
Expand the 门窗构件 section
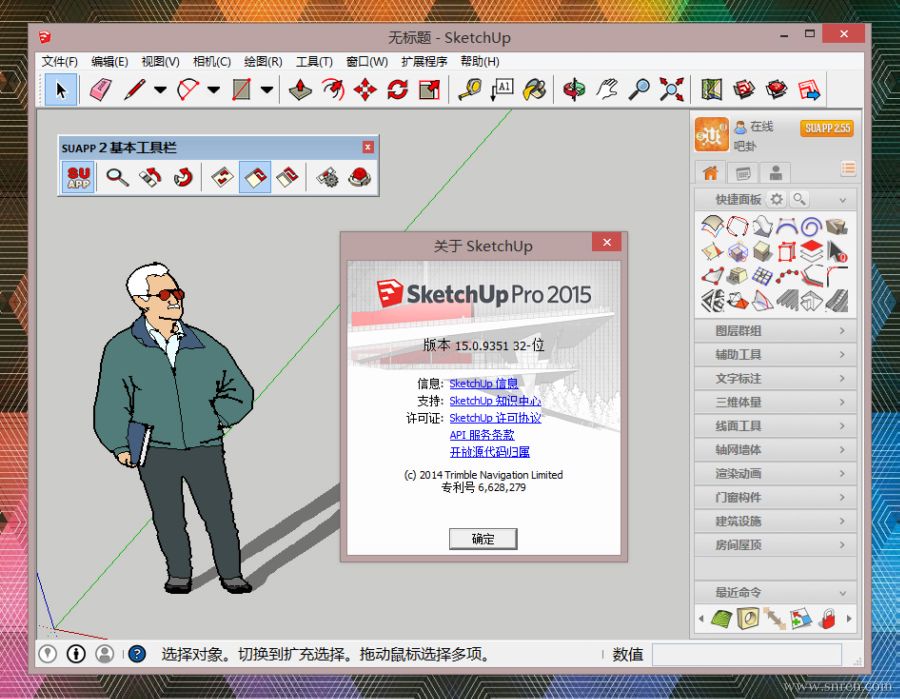[x=775, y=498]
